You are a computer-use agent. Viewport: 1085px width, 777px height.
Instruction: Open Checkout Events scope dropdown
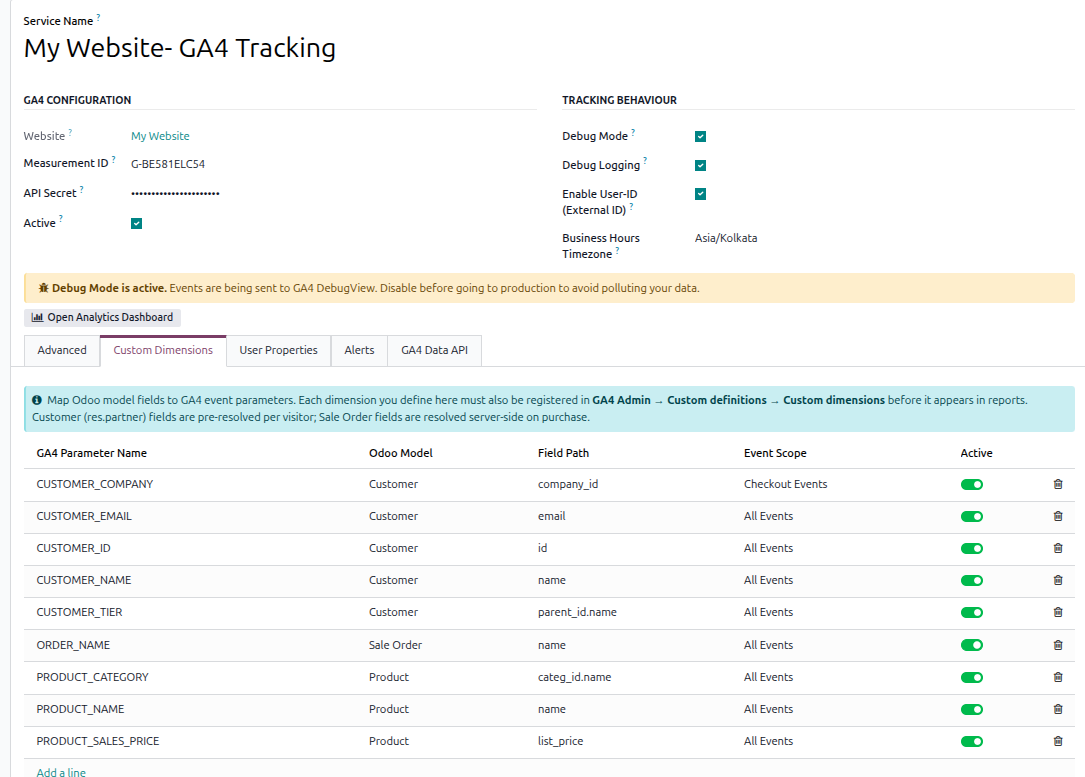785,484
